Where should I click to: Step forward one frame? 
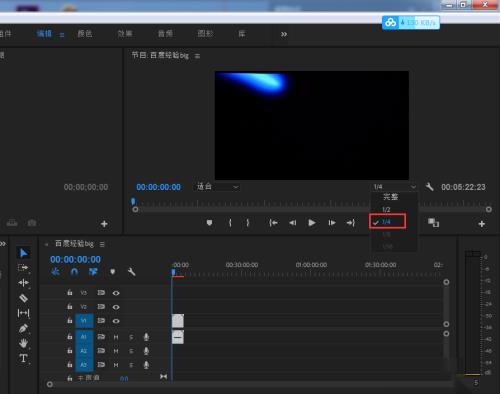[332, 223]
